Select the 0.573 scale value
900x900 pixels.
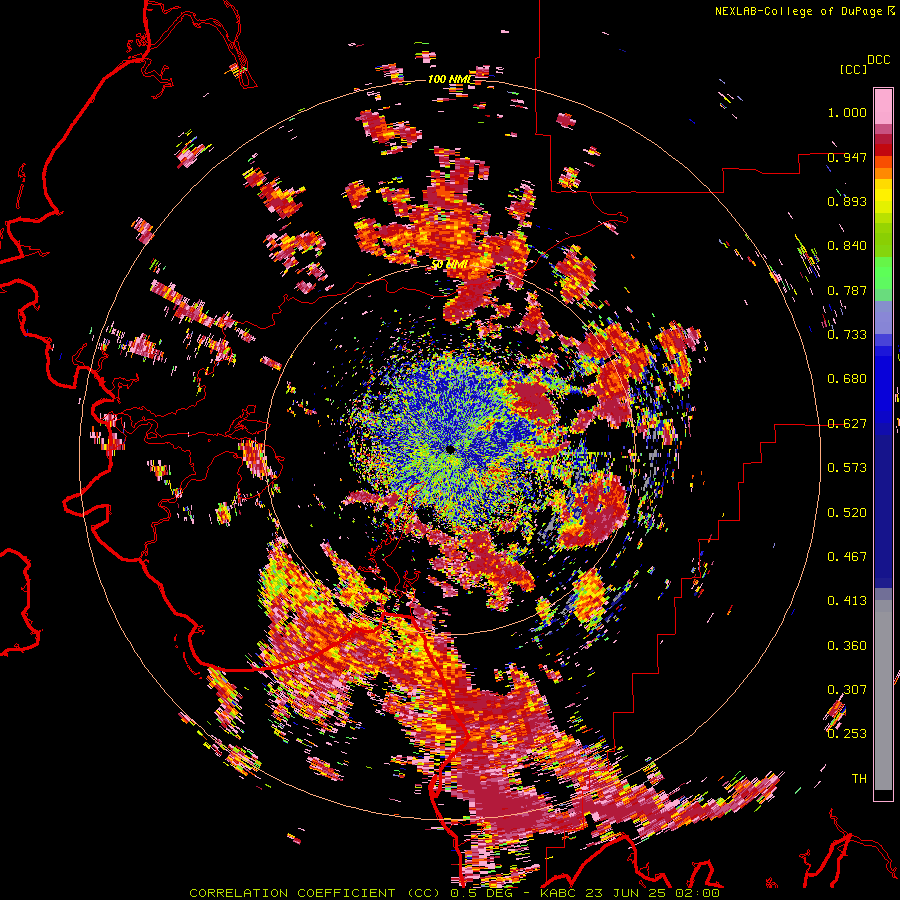(x=847, y=468)
